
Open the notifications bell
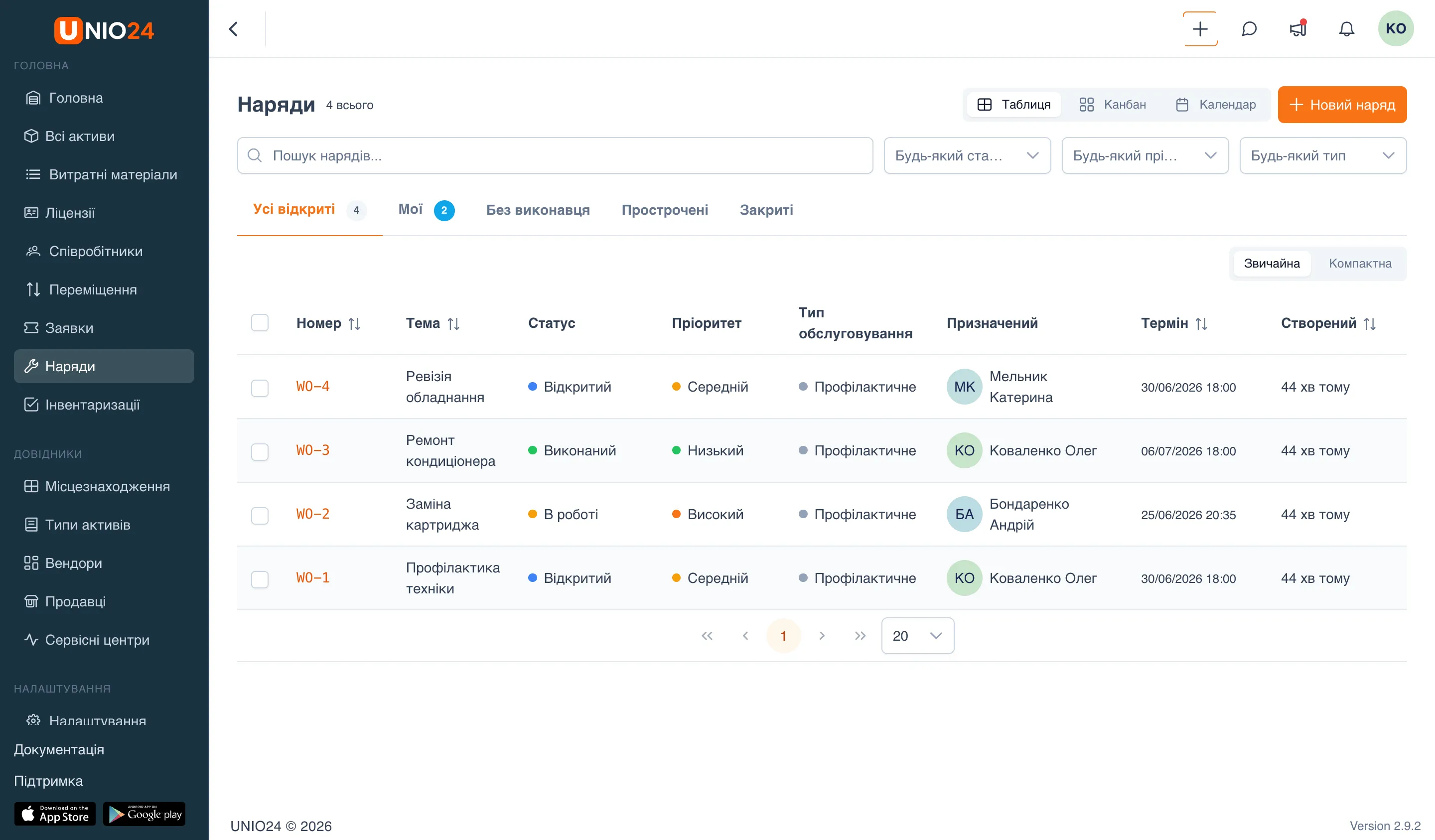click(1346, 29)
